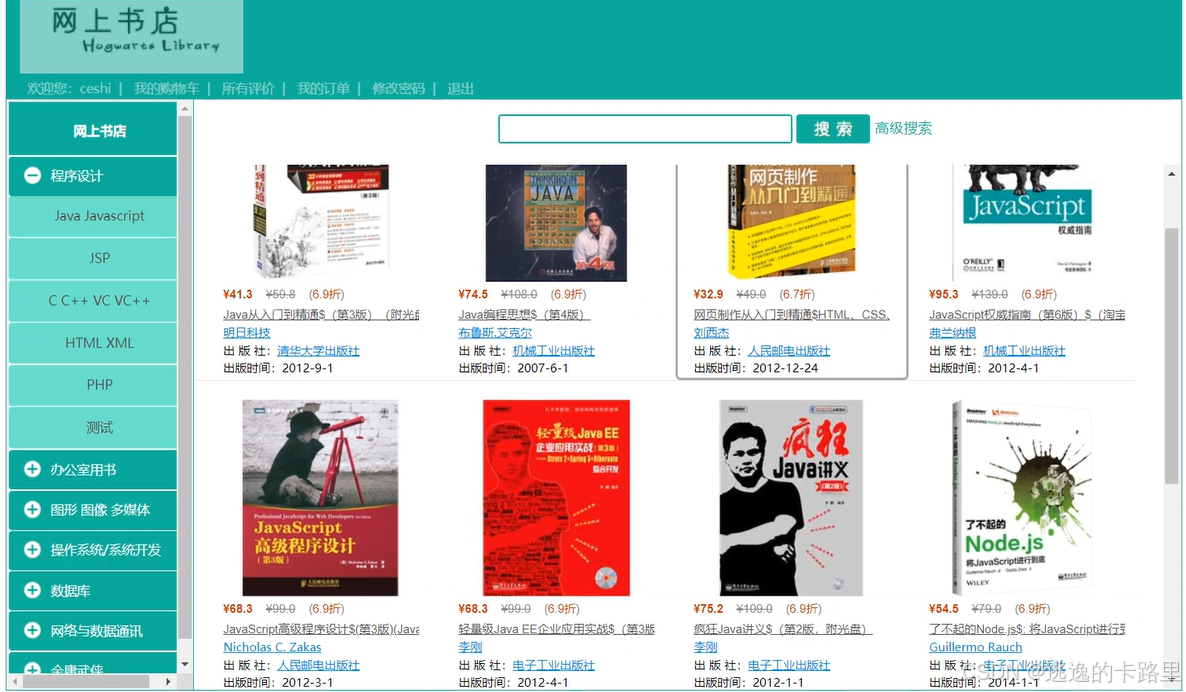This screenshot has width=1186, height=692.
Task: Click author link Nicholas C. Zakas
Action: pos(272,647)
